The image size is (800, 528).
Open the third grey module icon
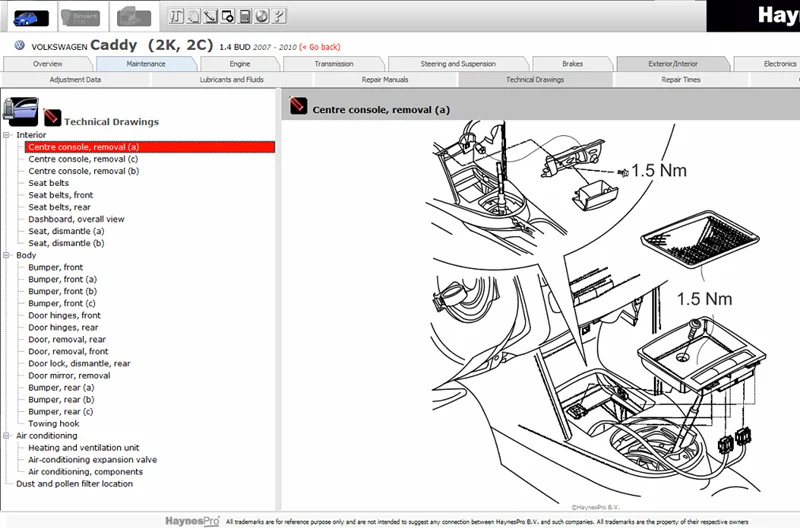point(134,18)
